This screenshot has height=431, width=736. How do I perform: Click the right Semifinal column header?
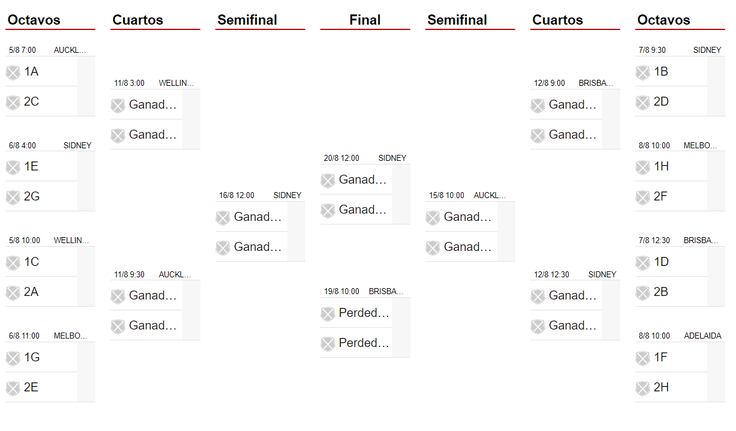(x=457, y=20)
